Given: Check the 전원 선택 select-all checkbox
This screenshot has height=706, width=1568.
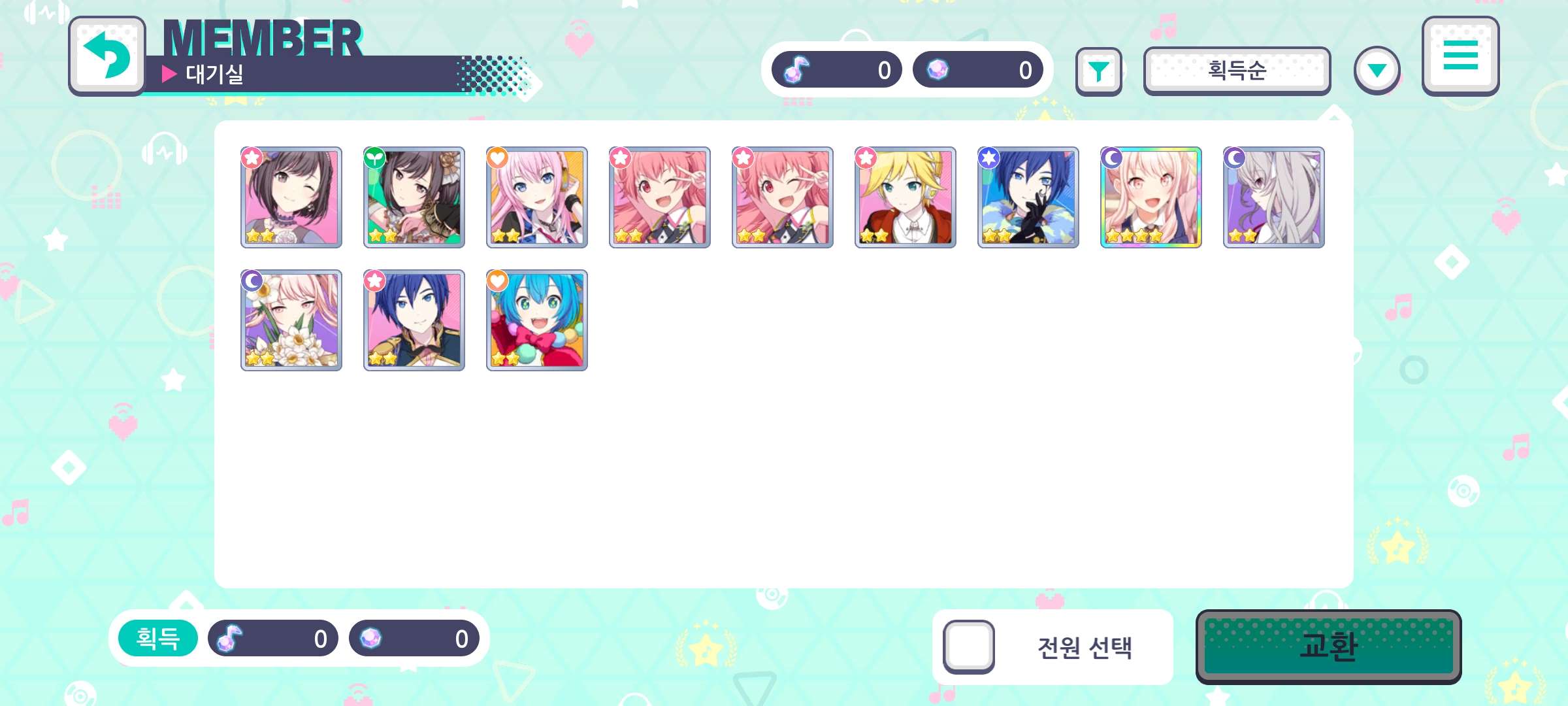Looking at the screenshot, I should pyautogui.click(x=969, y=647).
